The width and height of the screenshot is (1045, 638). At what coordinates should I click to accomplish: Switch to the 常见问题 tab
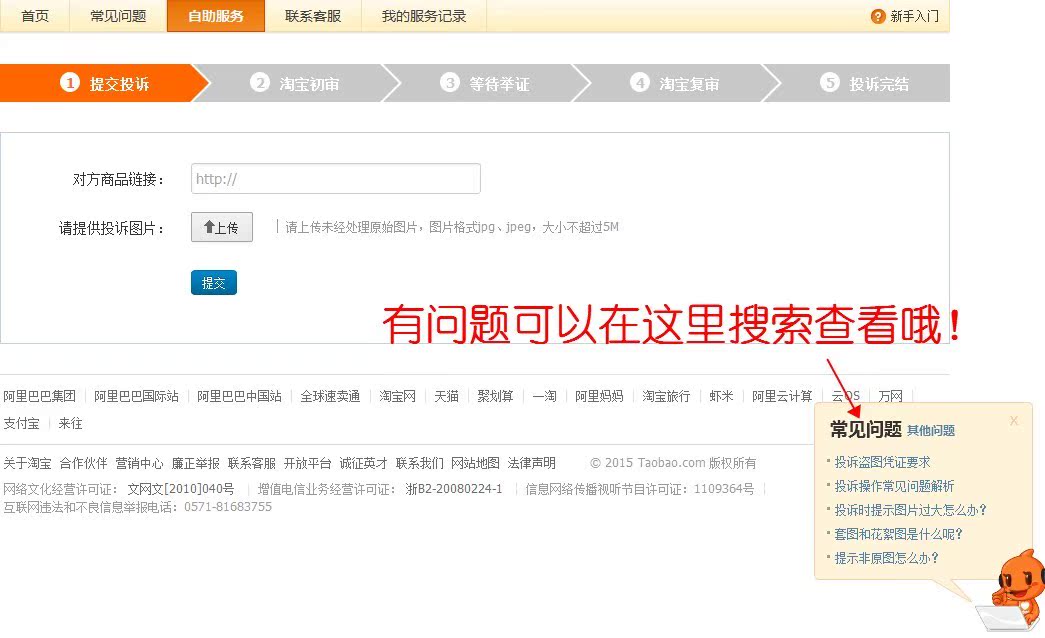point(118,16)
